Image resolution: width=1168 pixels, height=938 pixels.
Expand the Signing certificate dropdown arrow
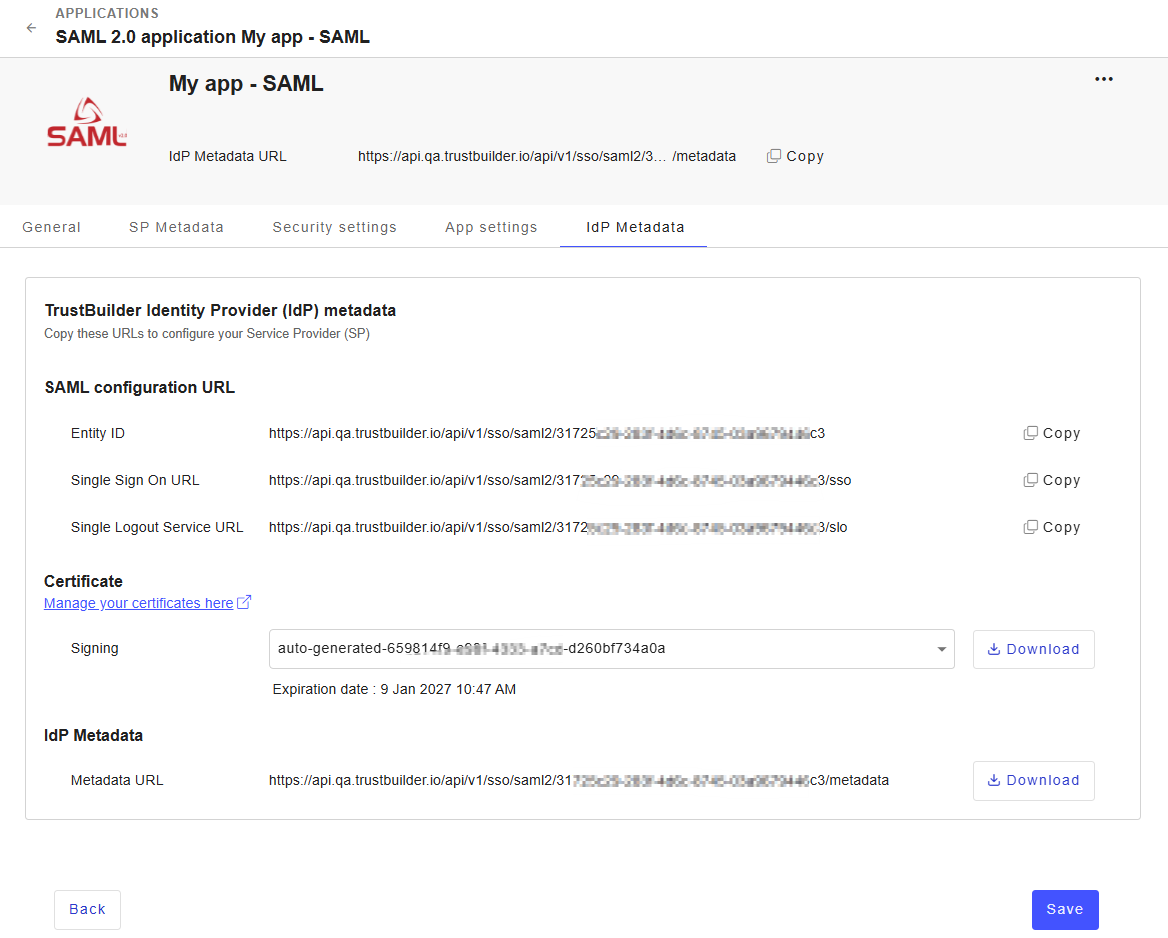[941, 650]
